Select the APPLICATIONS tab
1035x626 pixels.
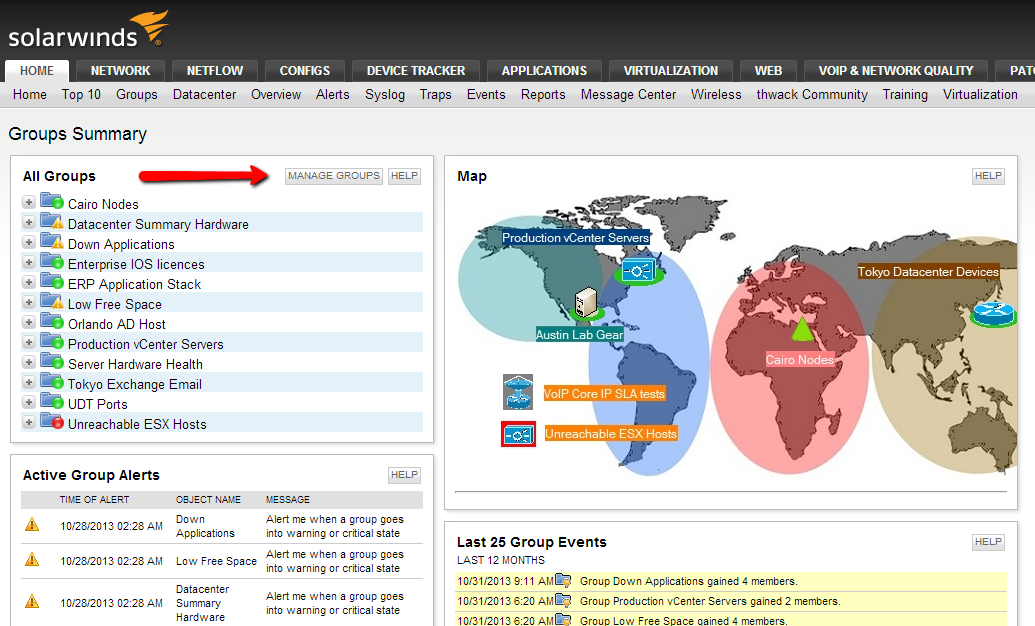pos(544,71)
